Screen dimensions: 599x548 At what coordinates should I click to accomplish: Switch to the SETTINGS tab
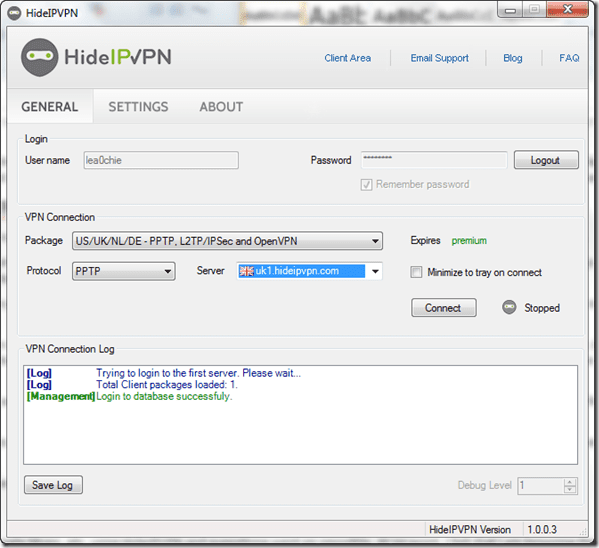[x=138, y=107]
